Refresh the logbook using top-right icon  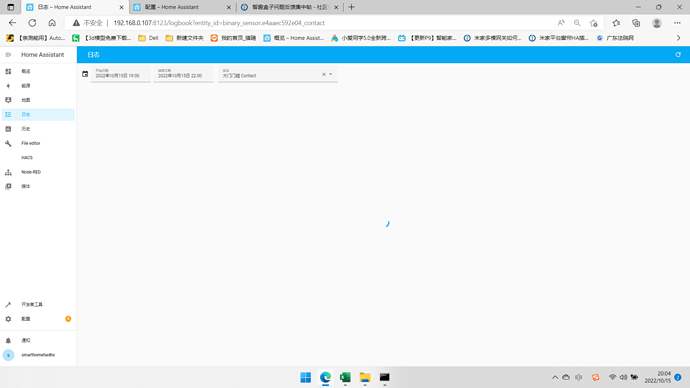tap(678, 55)
